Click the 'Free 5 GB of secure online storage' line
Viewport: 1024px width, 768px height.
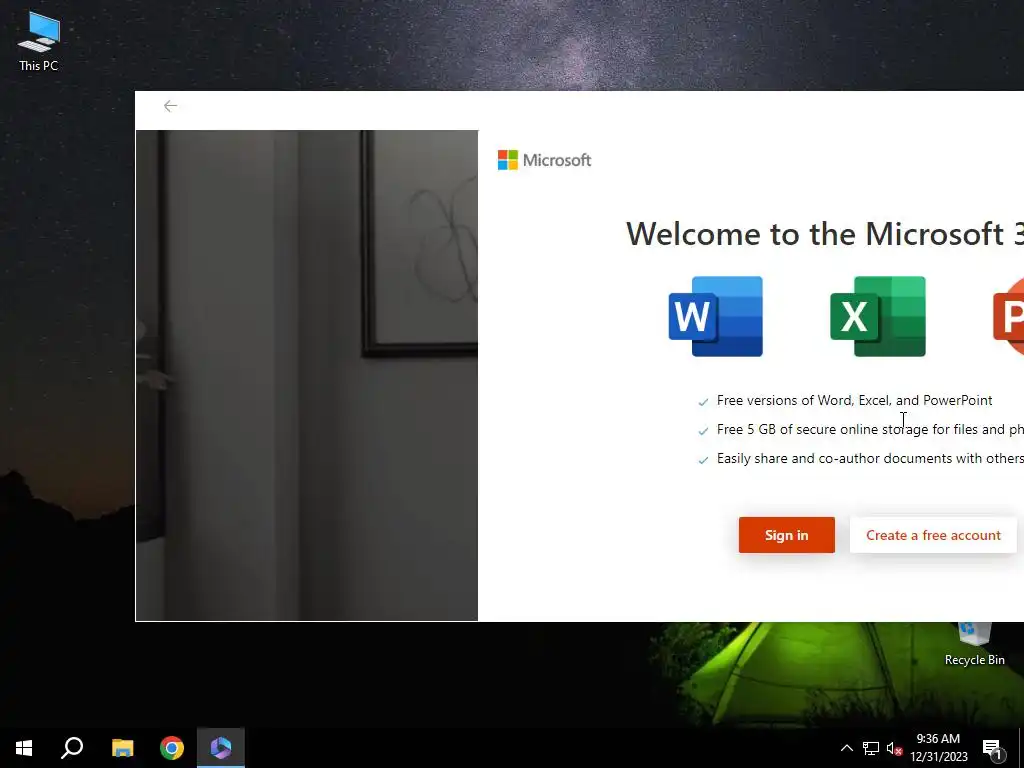(870, 430)
